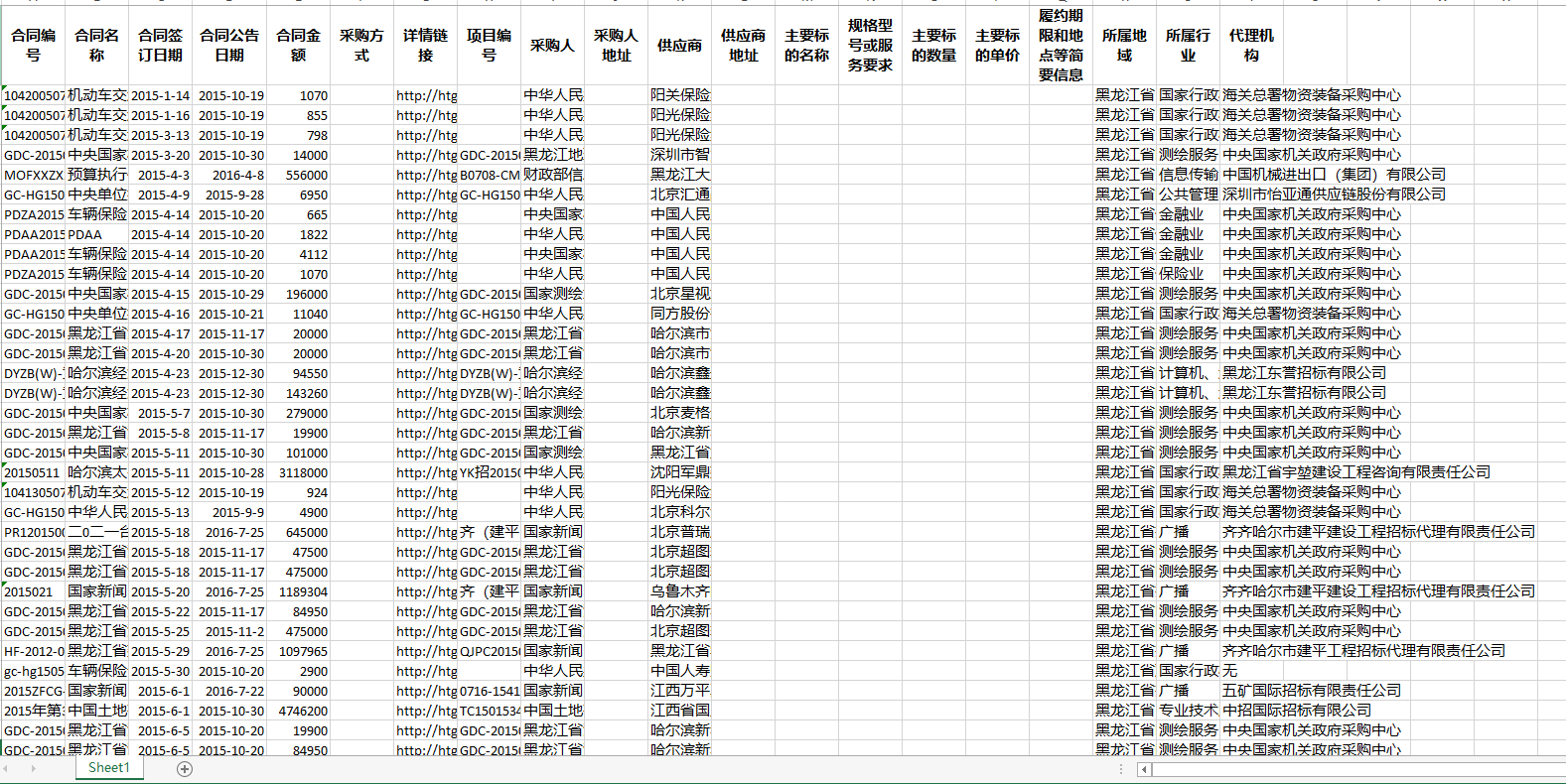Select the supplier cell 中国人寿

(679, 671)
